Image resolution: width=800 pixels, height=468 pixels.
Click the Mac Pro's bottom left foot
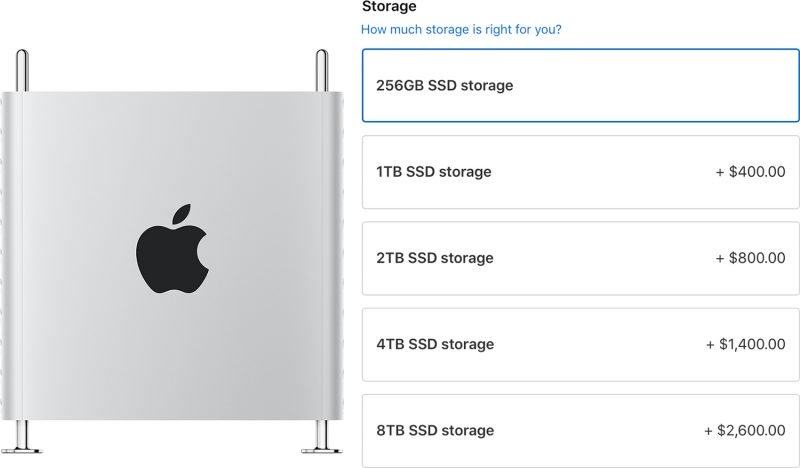[x=21, y=437]
